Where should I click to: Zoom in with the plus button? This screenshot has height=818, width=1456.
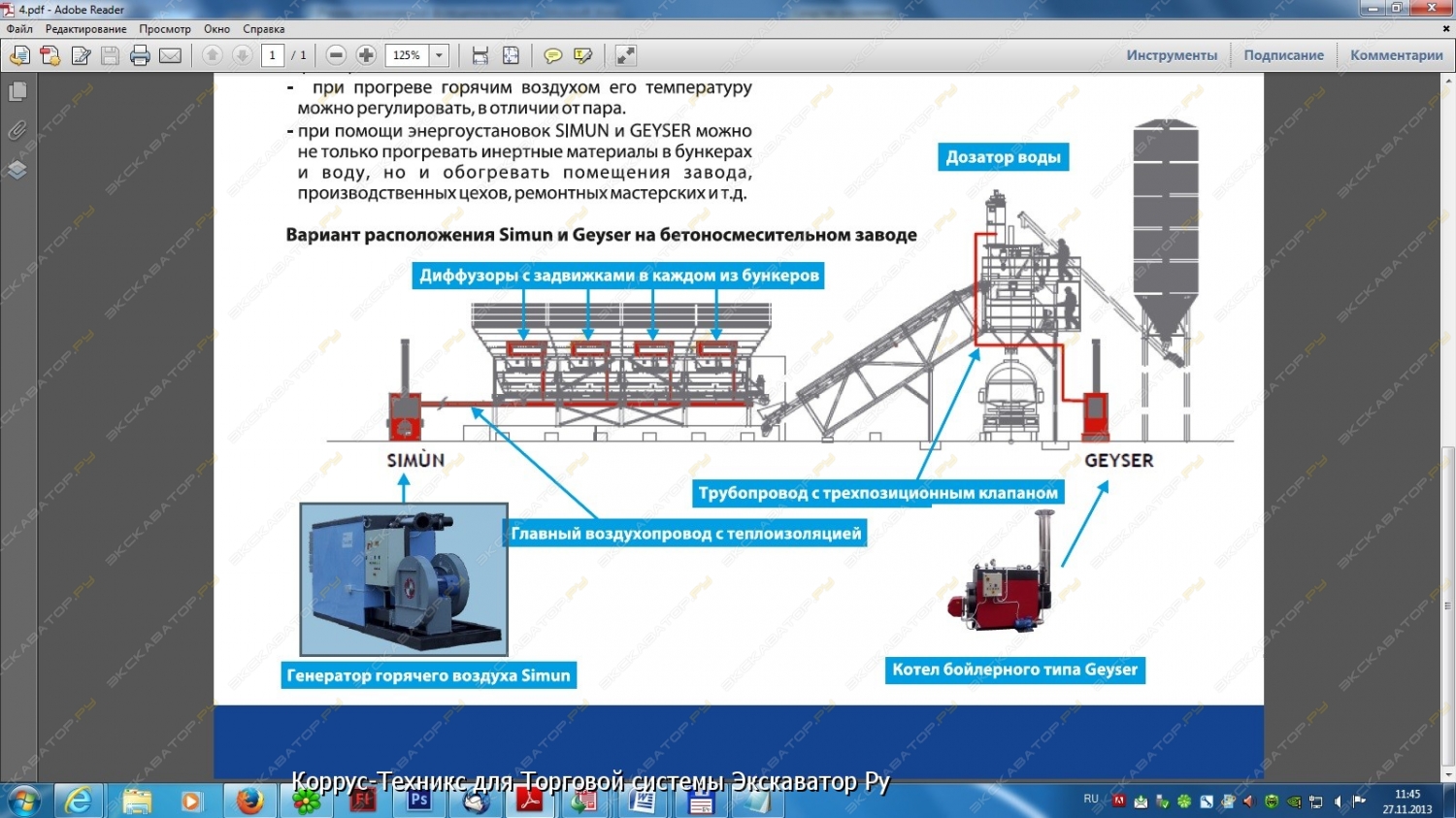pyautogui.click(x=366, y=55)
